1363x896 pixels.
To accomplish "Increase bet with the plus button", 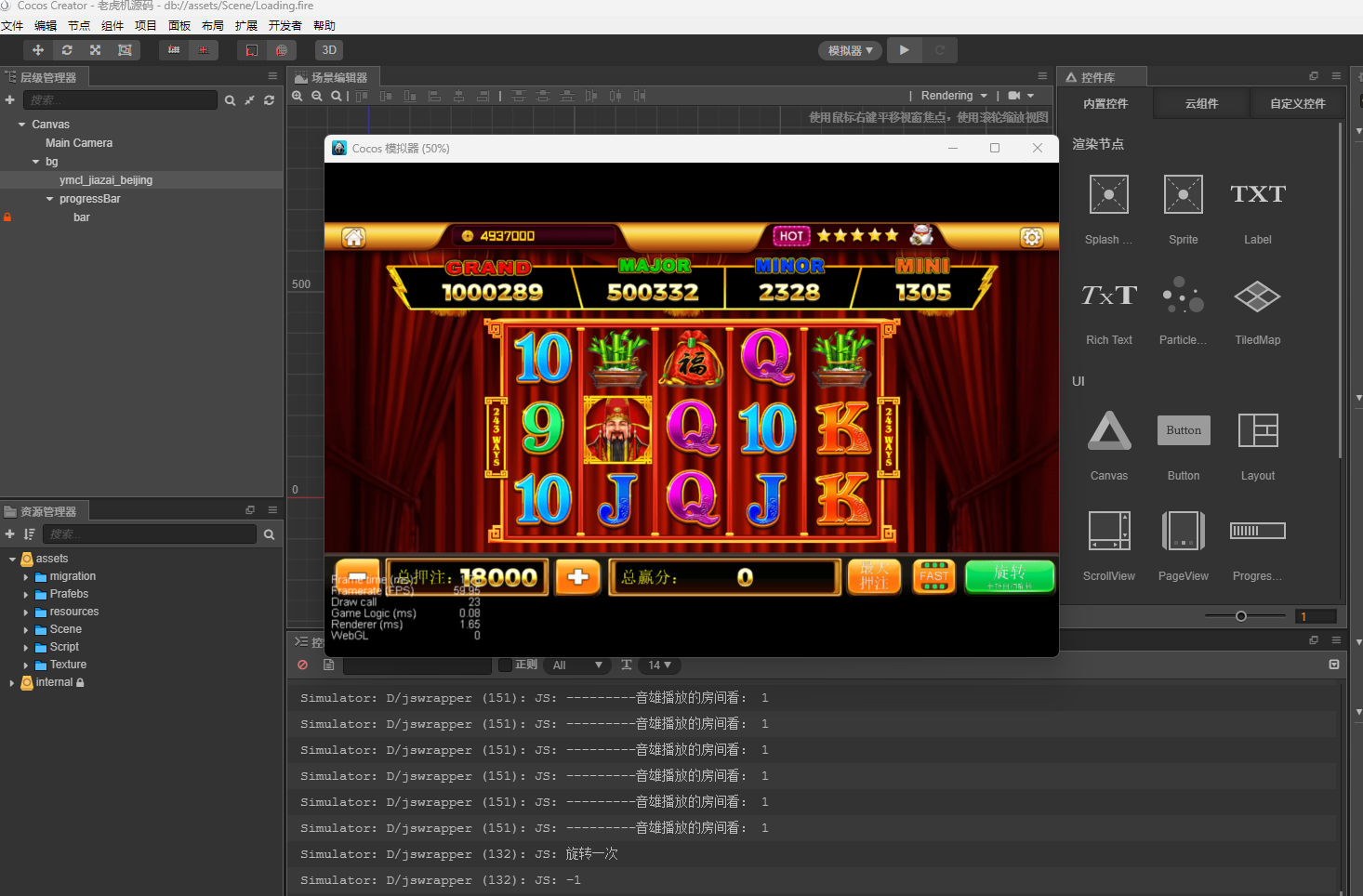I will click(x=577, y=577).
